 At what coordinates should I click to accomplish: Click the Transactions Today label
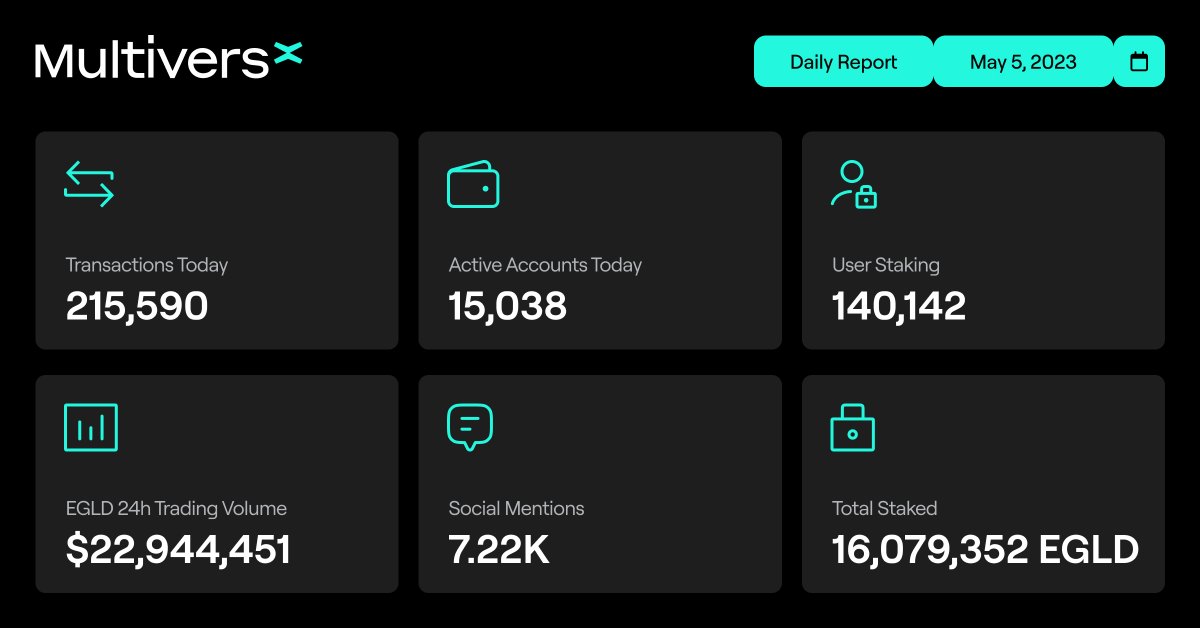tap(147, 265)
